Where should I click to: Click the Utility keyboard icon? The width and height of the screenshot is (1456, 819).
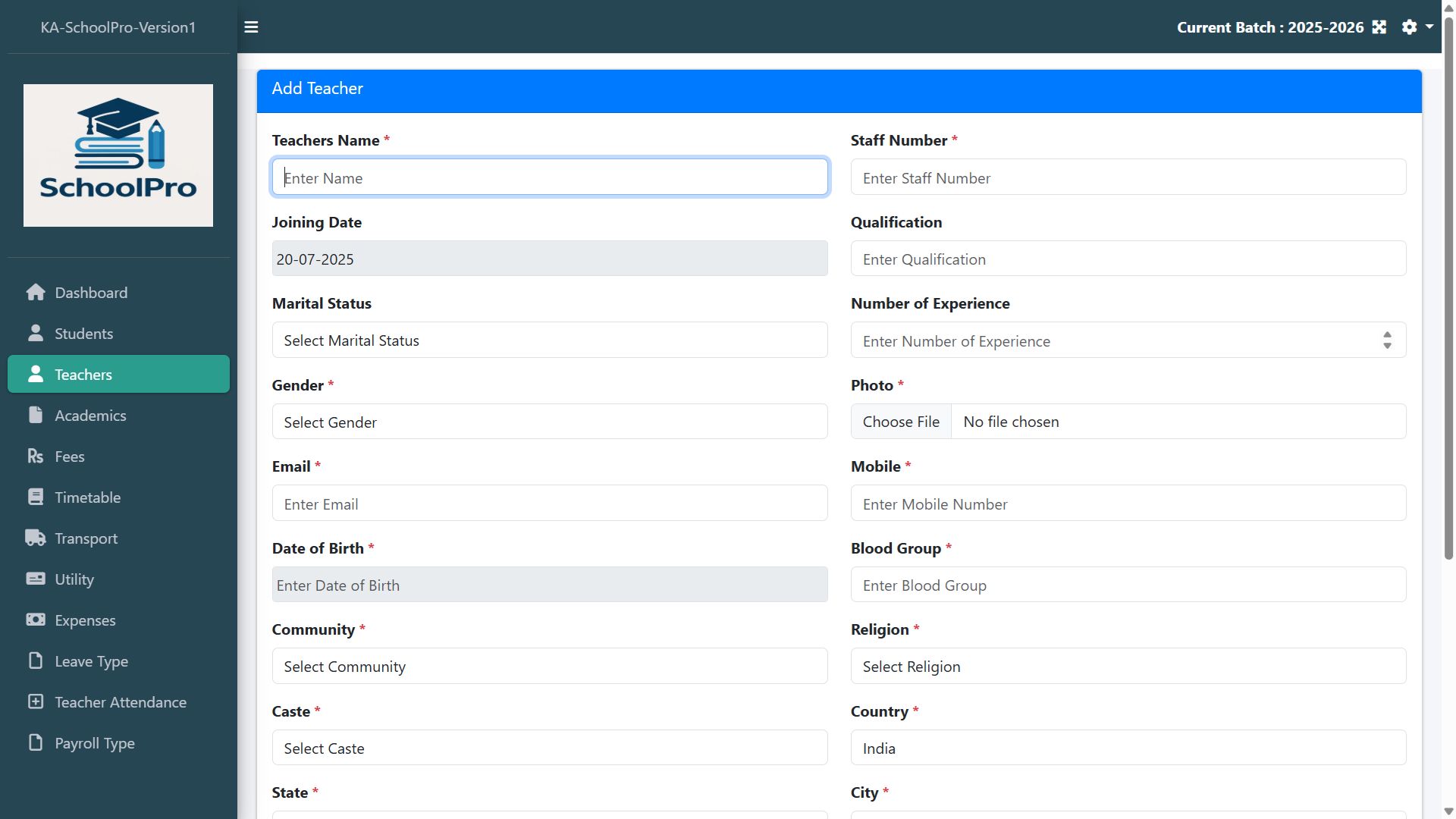tap(36, 579)
